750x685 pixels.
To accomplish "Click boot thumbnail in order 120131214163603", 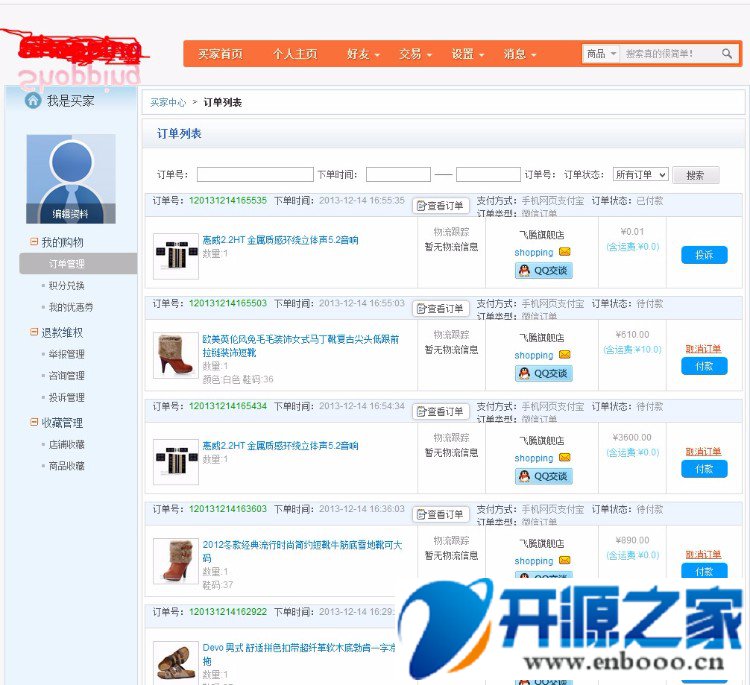I will coord(176,561).
